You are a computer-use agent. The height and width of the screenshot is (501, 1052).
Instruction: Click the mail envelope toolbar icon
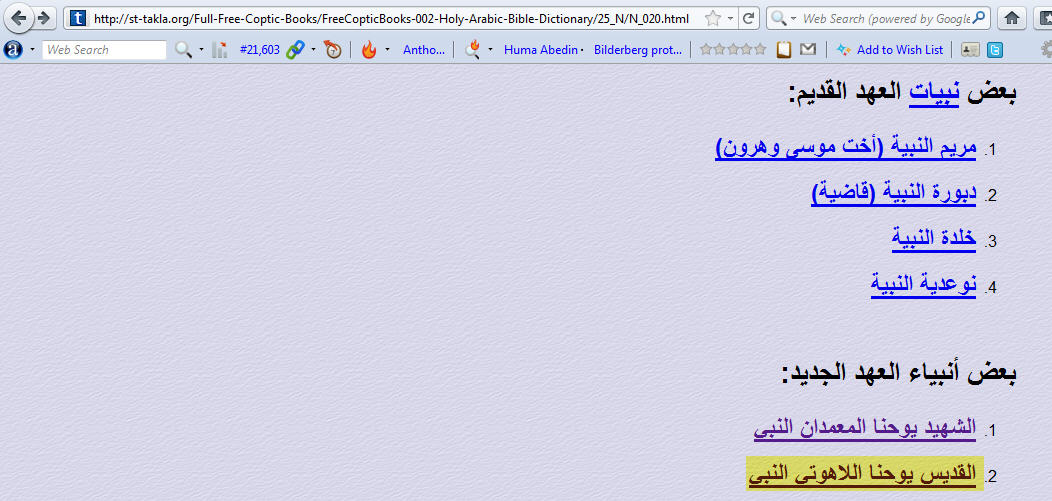pos(807,49)
